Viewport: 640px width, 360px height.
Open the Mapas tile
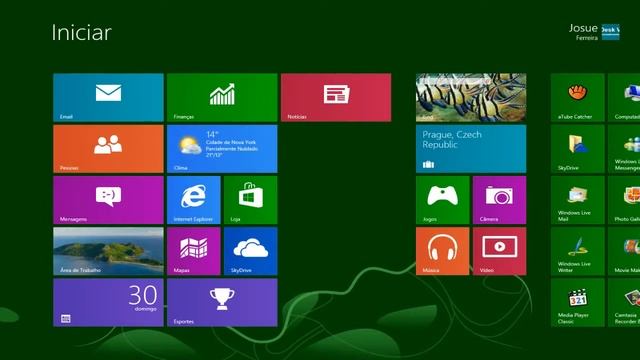coord(193,251)
